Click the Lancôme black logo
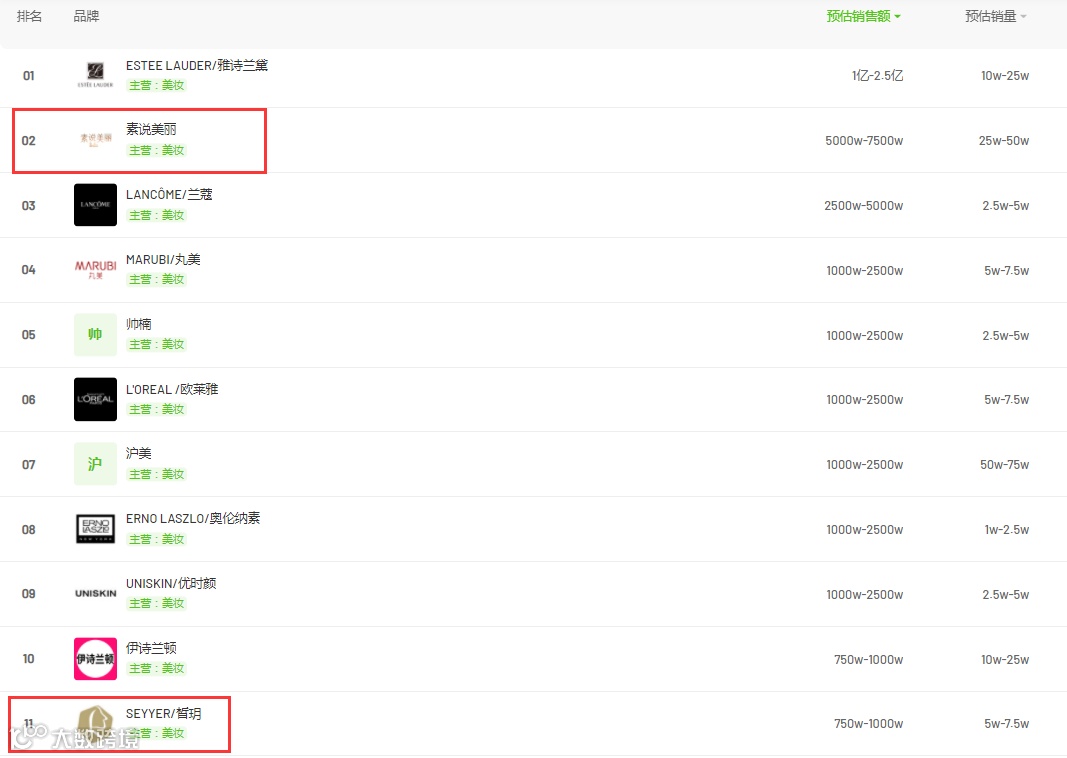This screenshot has width=1067, height=758. [x=95, y=205]
